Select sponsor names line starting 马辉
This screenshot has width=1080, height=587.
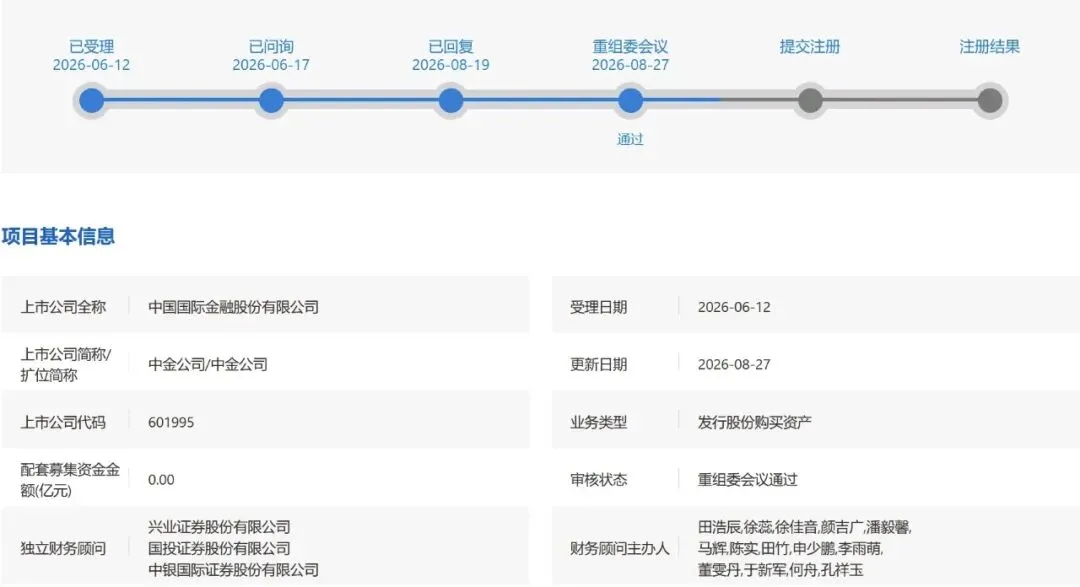pyautogui.click(x=790, y=548)
